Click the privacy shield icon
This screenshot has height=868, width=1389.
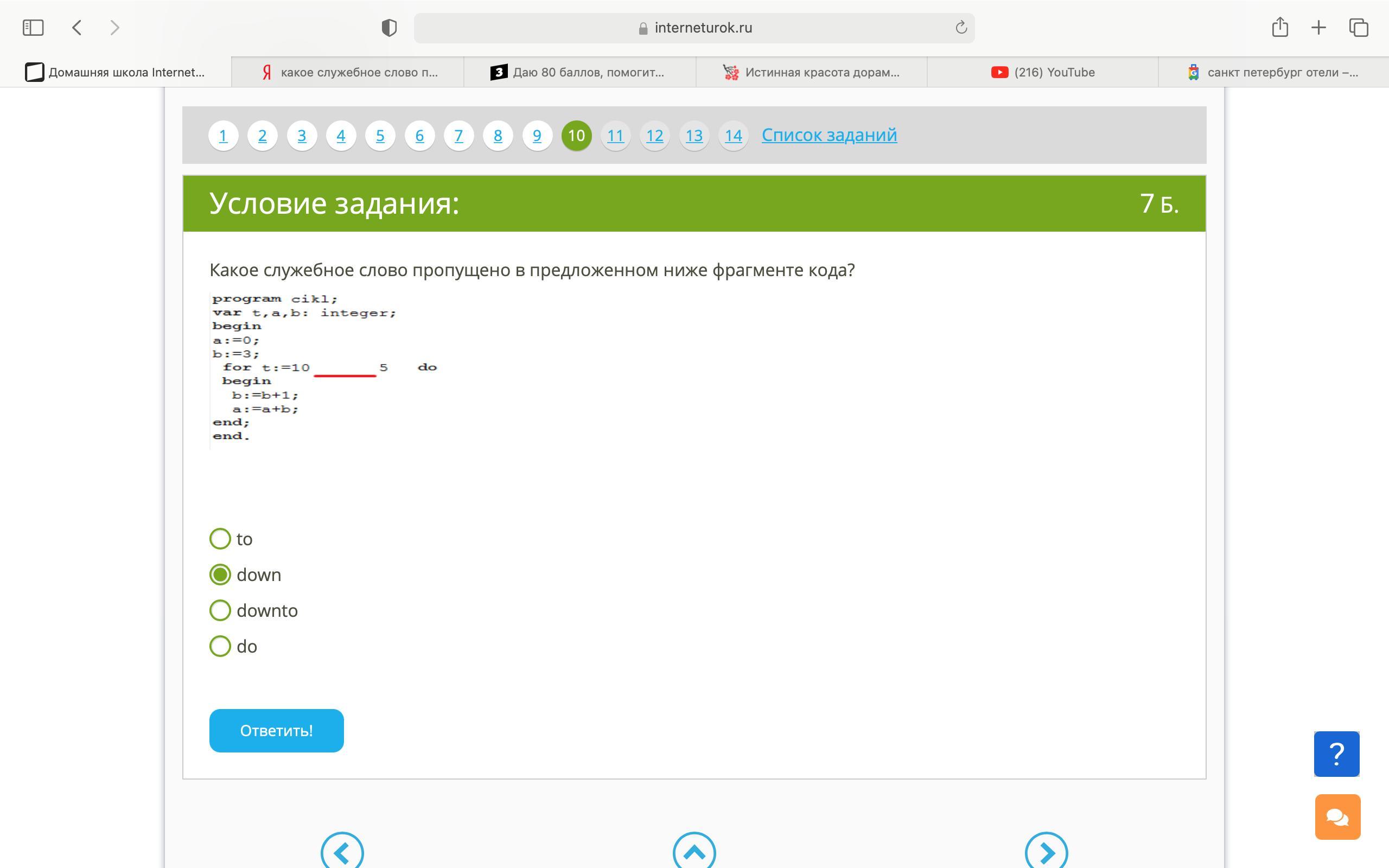[388, 28]
